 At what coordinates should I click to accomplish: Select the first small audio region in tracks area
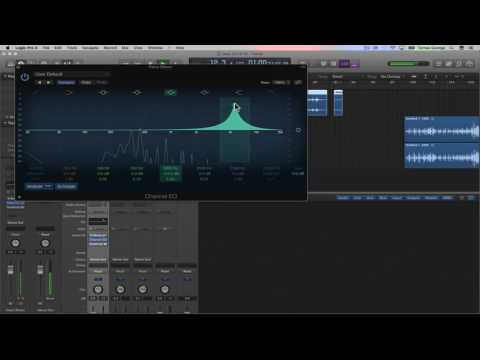[317, 103]
